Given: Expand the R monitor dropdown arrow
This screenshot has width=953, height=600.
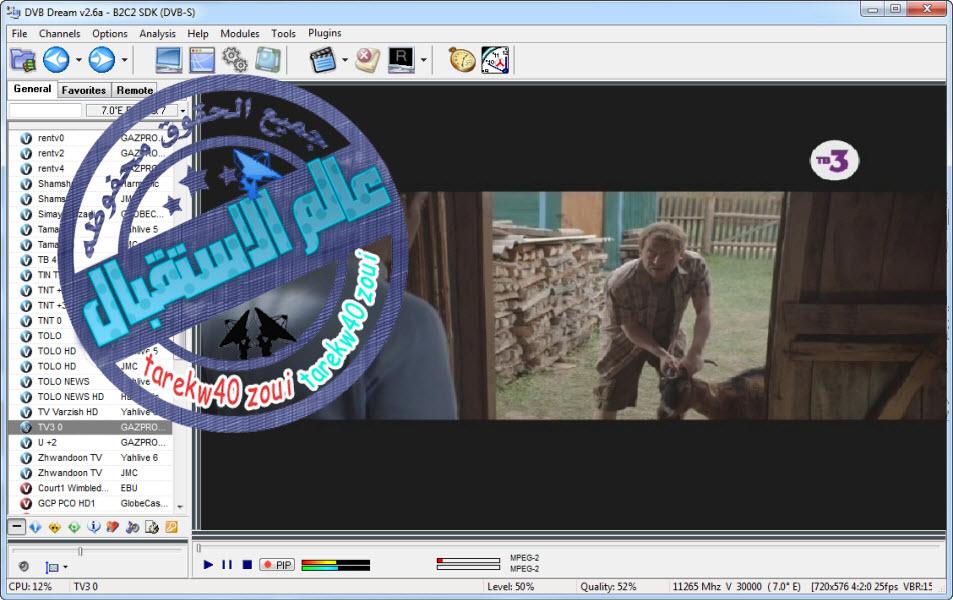Looking at the screenshot, I should [x=423, y=60].
